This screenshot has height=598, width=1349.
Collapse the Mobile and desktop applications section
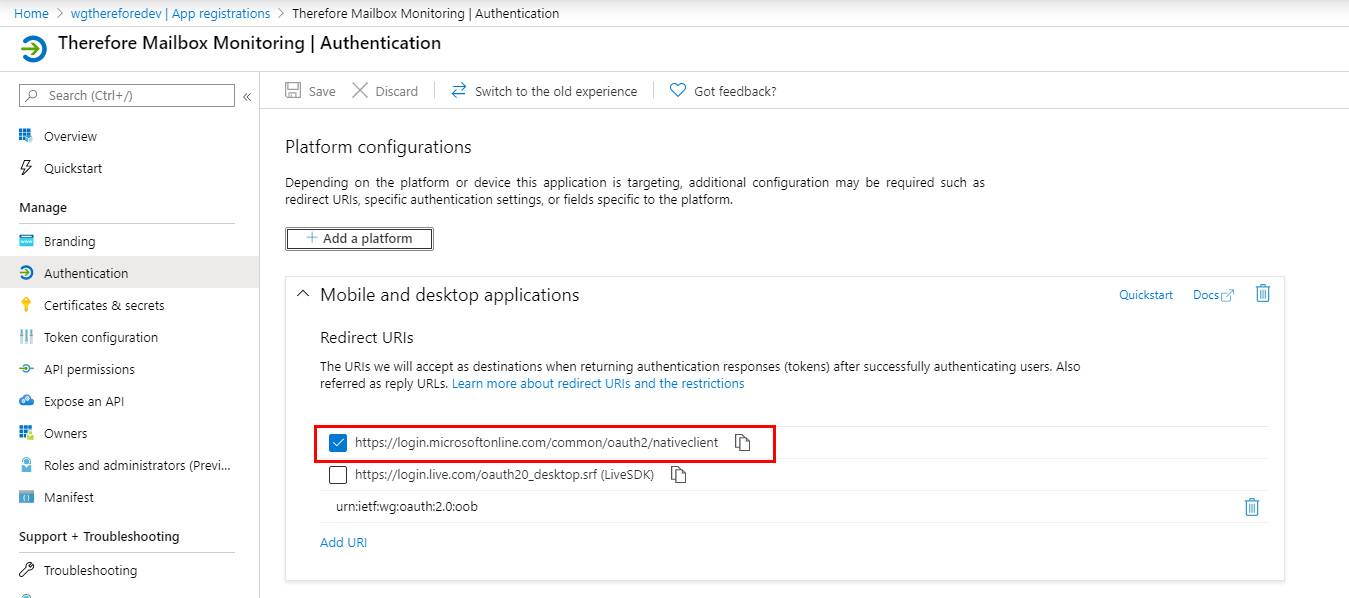(x=303, y=295)
